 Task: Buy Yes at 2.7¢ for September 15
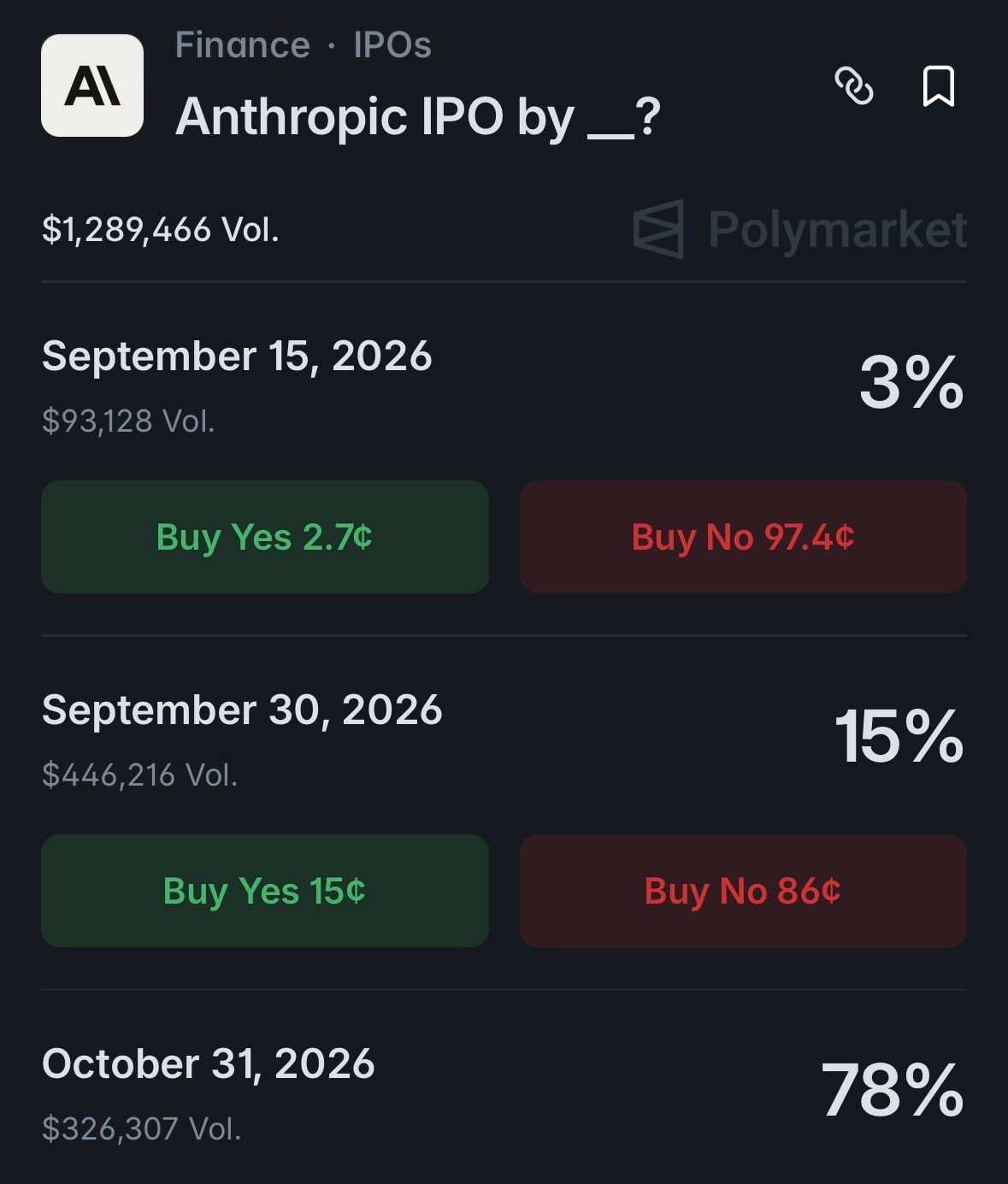(265, 537)
